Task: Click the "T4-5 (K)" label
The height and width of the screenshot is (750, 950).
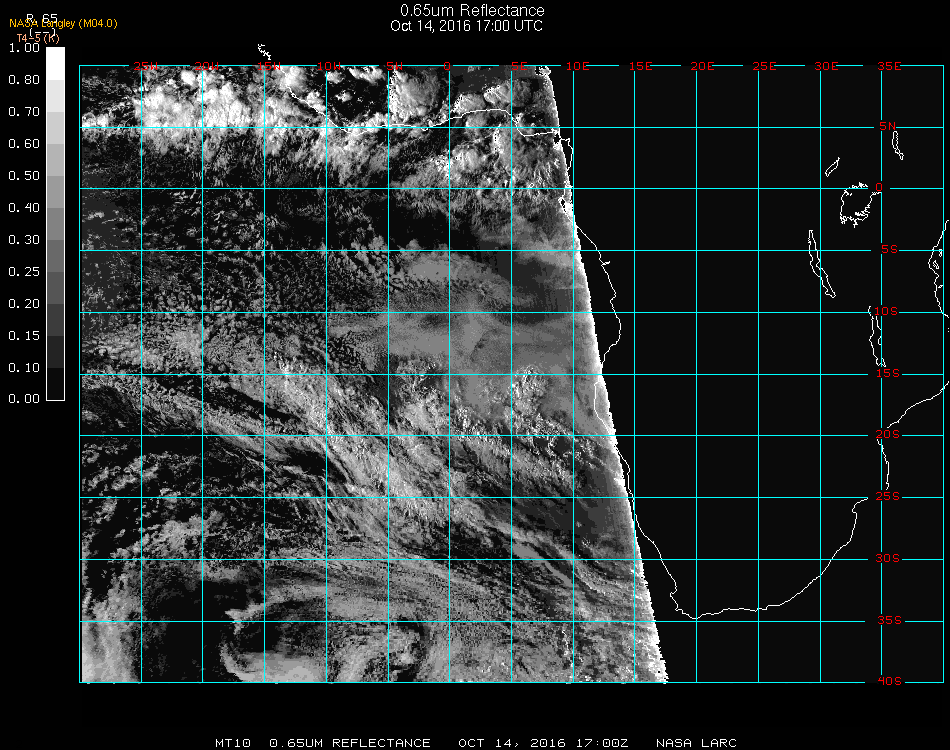Action: 38,38
